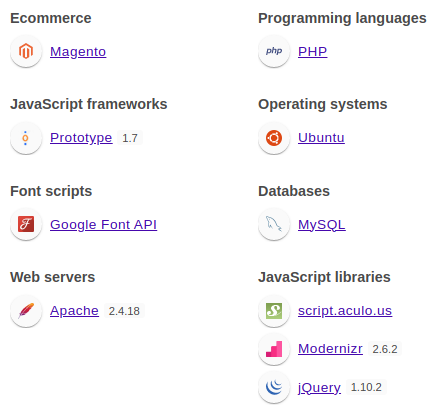This screenshot has height=410, width=439.
Task: Click the JavaScript libraries heading
Action: [324, 277]
